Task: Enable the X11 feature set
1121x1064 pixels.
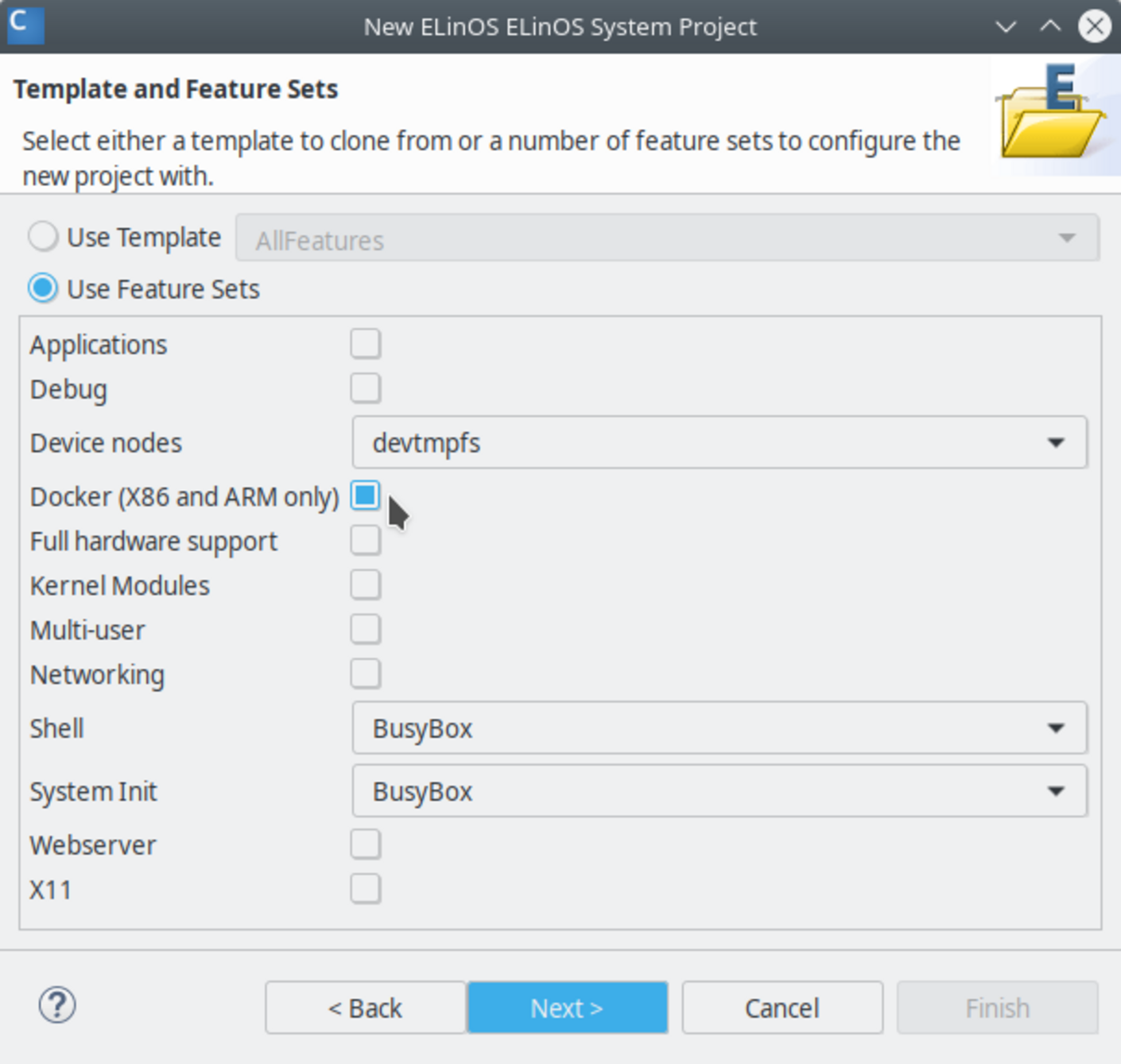Action: (366, 888)
